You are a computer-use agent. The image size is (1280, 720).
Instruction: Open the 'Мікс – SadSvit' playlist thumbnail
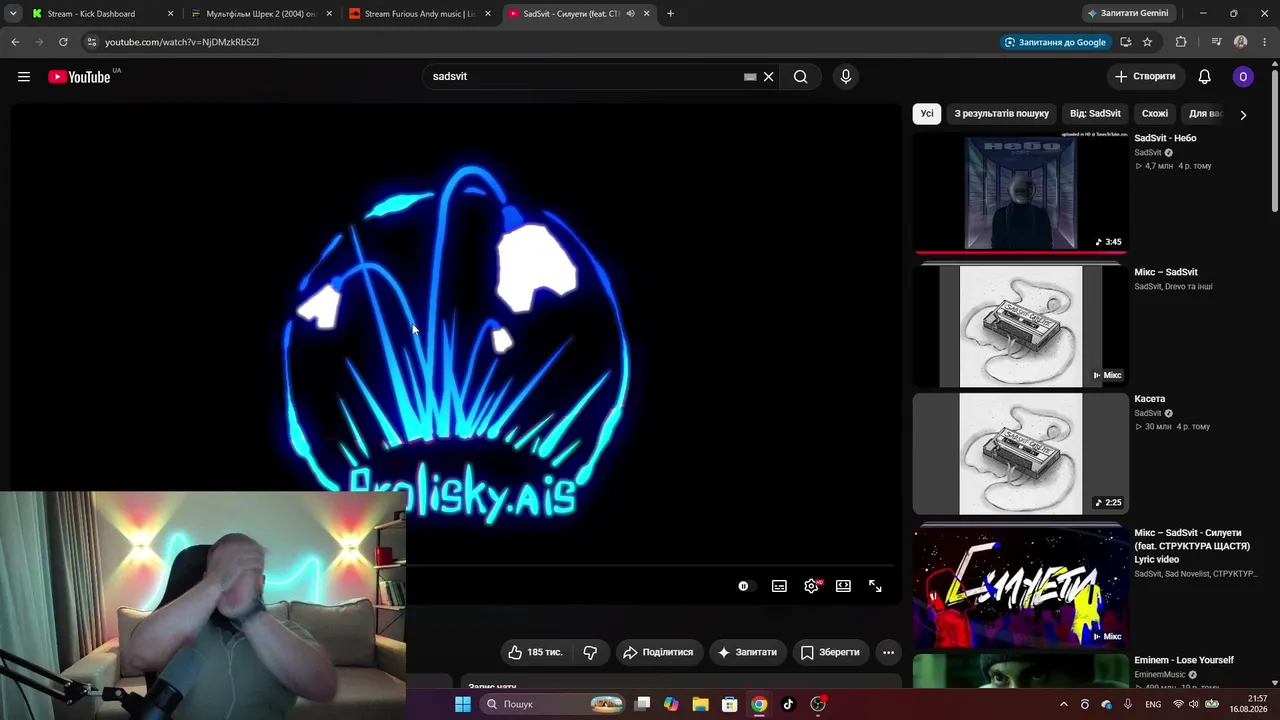coord(1020,326)
